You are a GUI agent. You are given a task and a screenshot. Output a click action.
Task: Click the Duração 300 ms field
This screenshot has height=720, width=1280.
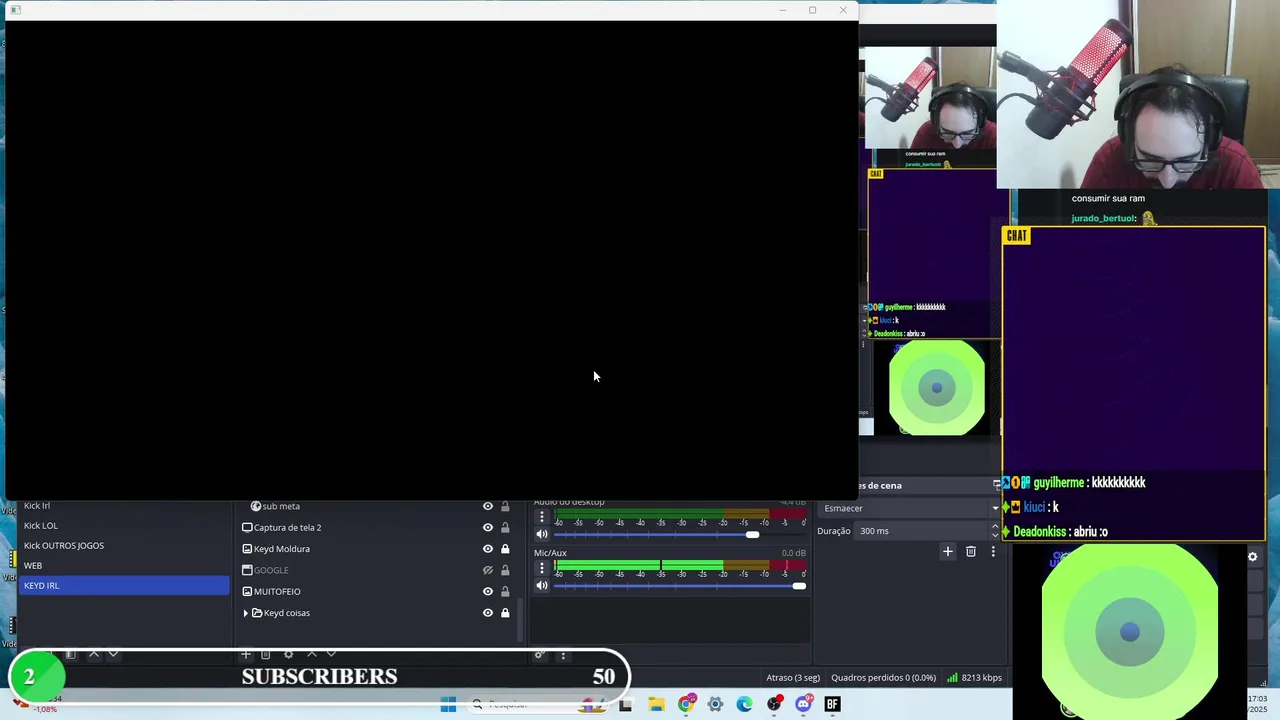920,531
